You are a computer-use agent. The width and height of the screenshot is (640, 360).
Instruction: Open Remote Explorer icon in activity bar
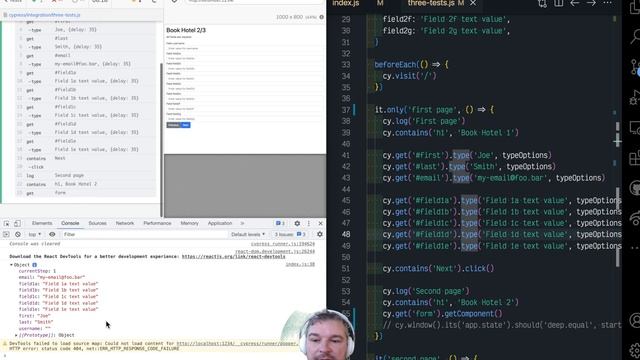tap(635, 128)
